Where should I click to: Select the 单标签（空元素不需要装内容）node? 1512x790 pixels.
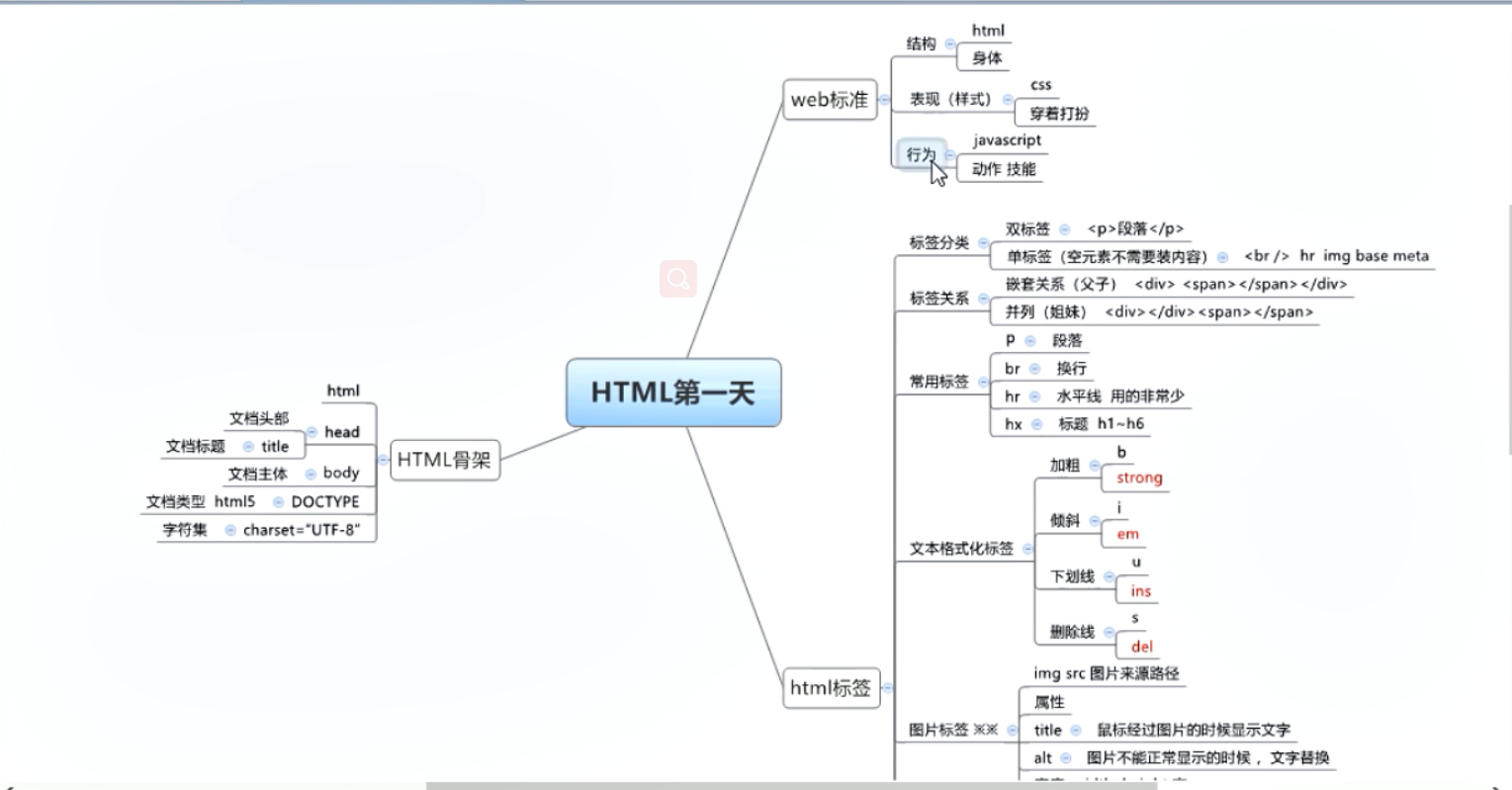click(x=1108, y=256)
